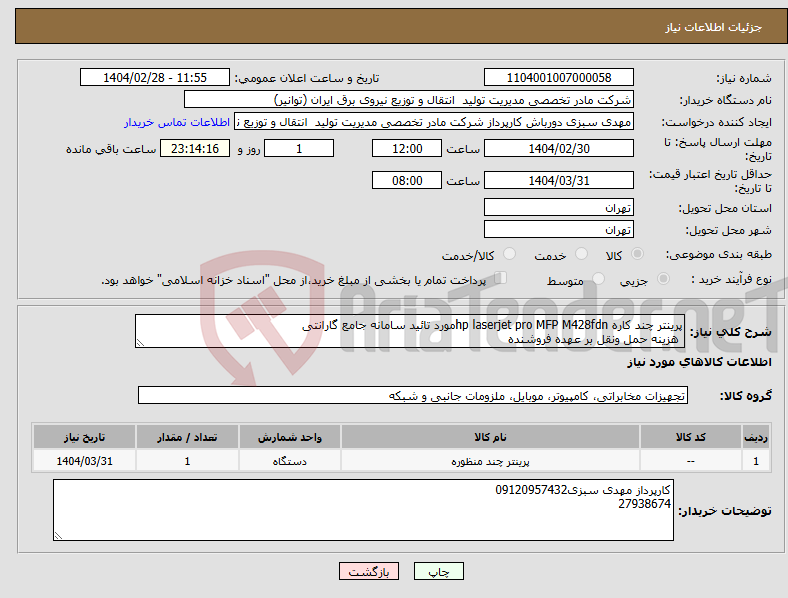Screen dimensions: 788x598
Task: Click the remaining time field 23:14:16
Action: pos(195,148)
